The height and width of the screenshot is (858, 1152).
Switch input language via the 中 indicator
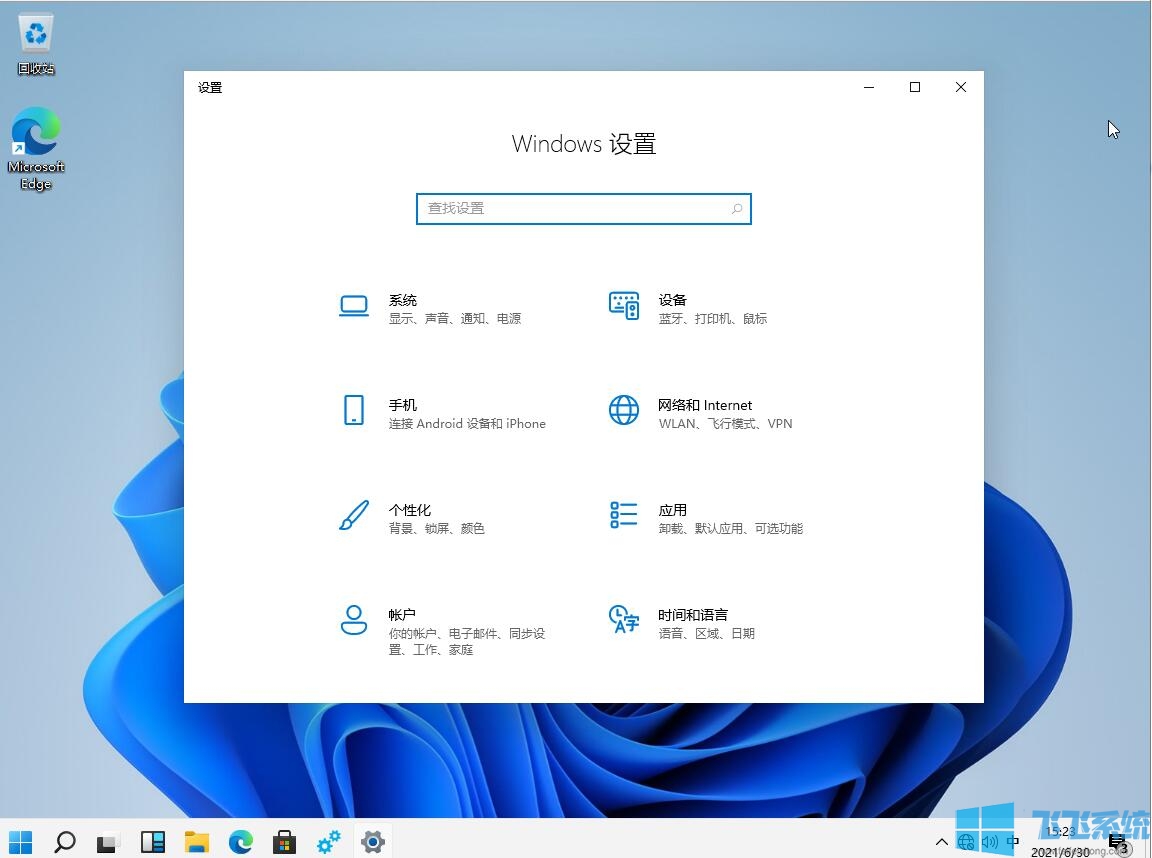coord(1012,842)
